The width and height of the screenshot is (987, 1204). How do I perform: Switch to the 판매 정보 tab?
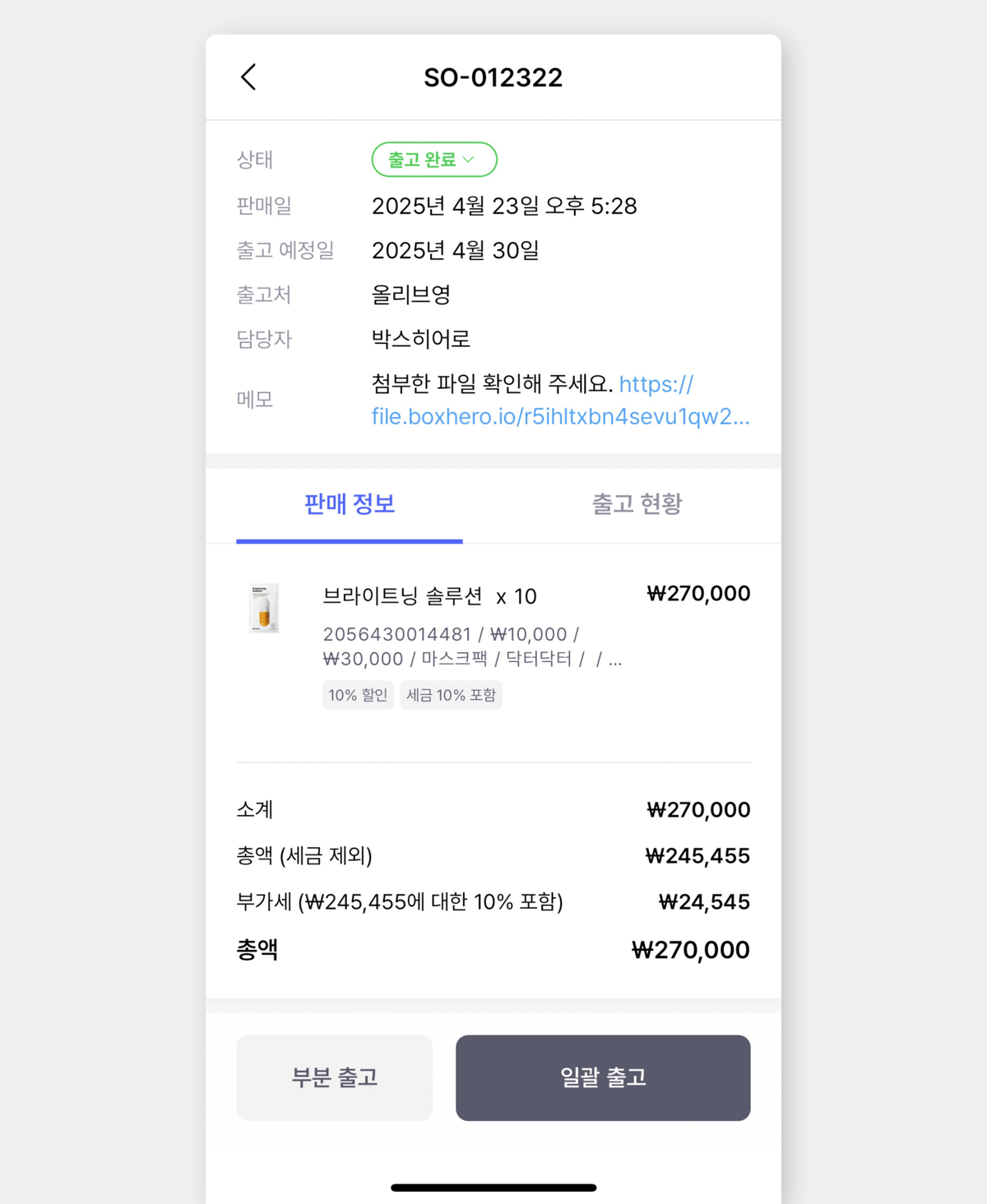[350, 504]
